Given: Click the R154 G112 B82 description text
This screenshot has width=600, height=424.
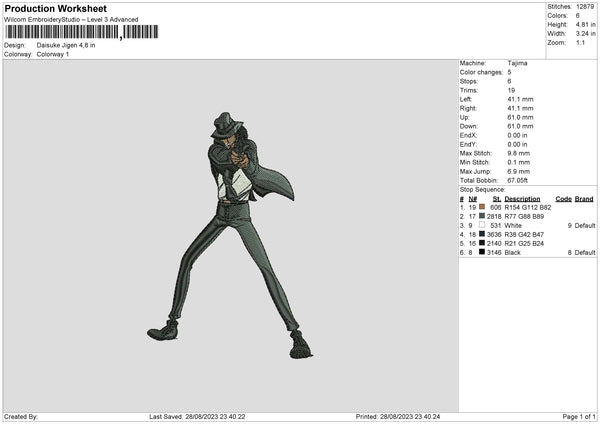Looking at the screenshot, I should (x=528, y=207).
